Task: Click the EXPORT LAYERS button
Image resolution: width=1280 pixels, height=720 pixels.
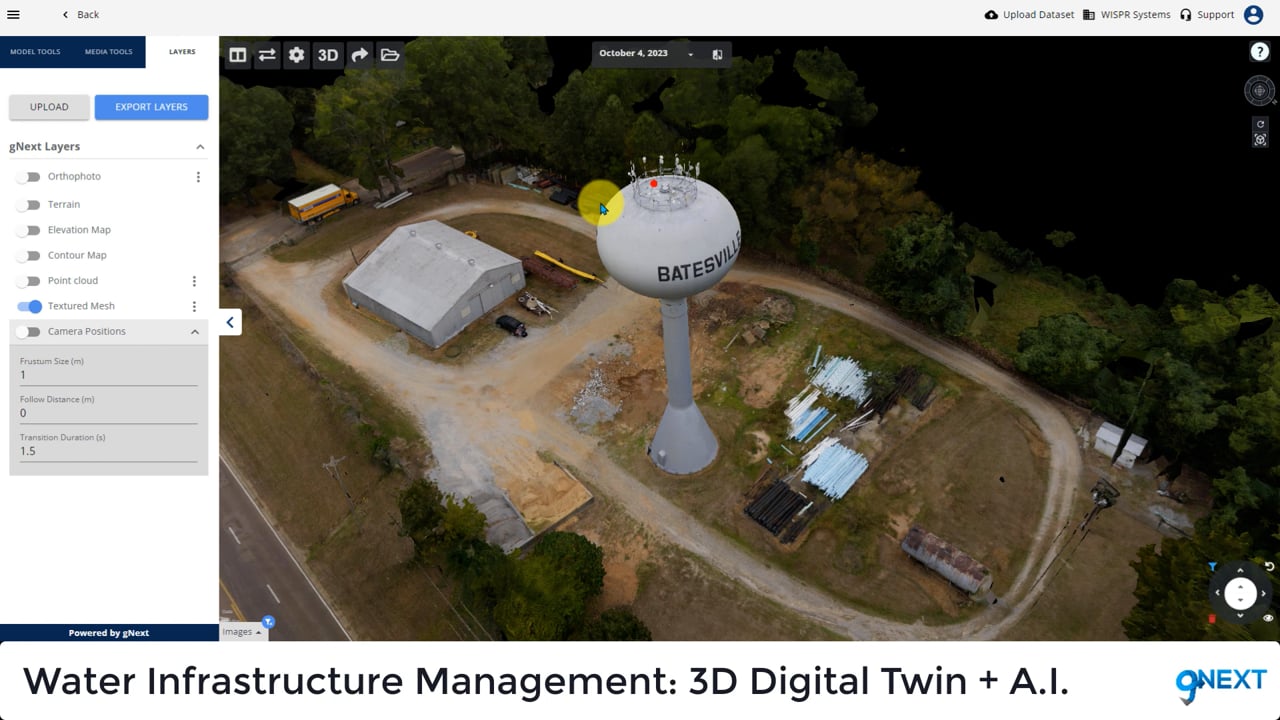Action: (x=151, y=107)
